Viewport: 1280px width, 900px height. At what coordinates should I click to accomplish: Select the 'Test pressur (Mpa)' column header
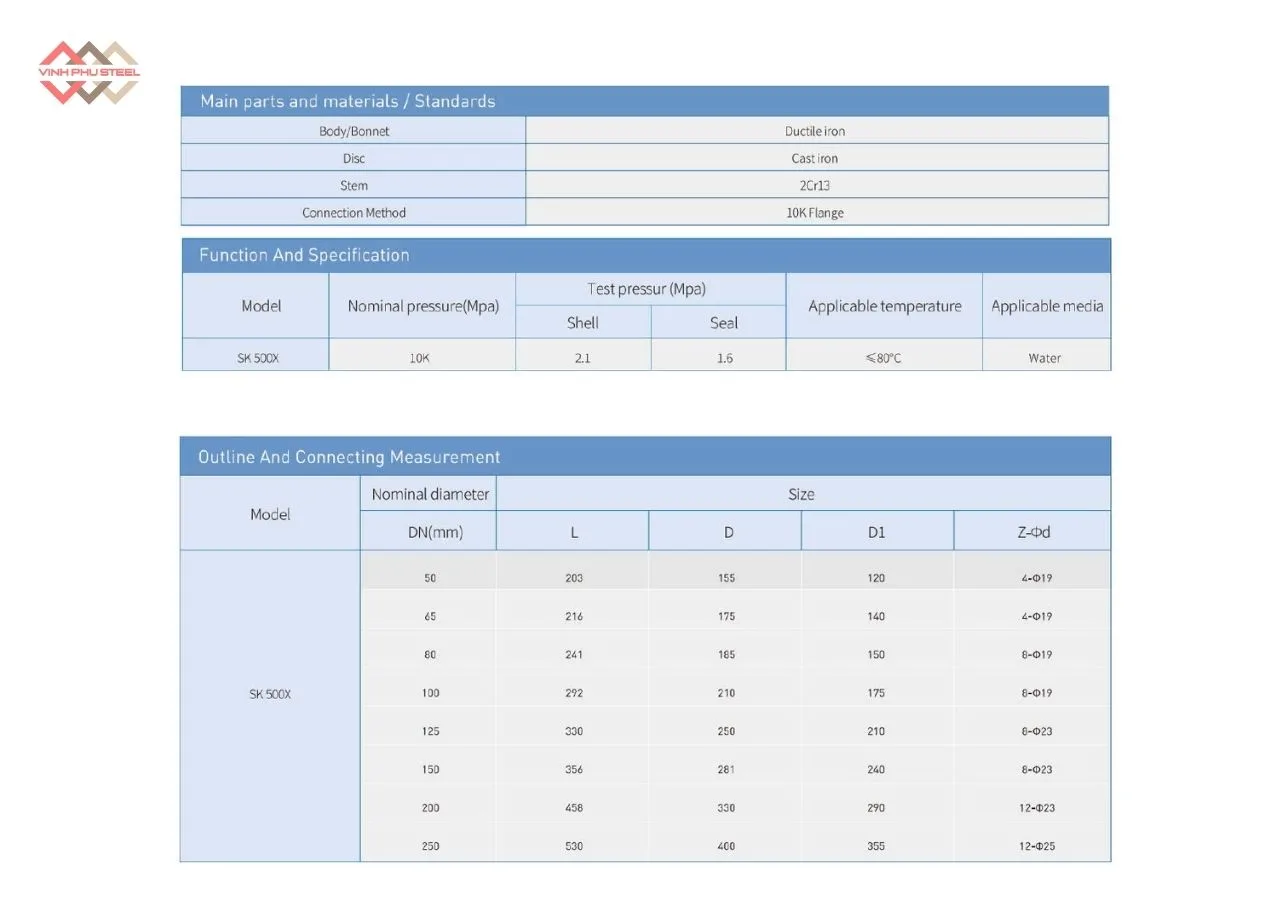[646, 289]
